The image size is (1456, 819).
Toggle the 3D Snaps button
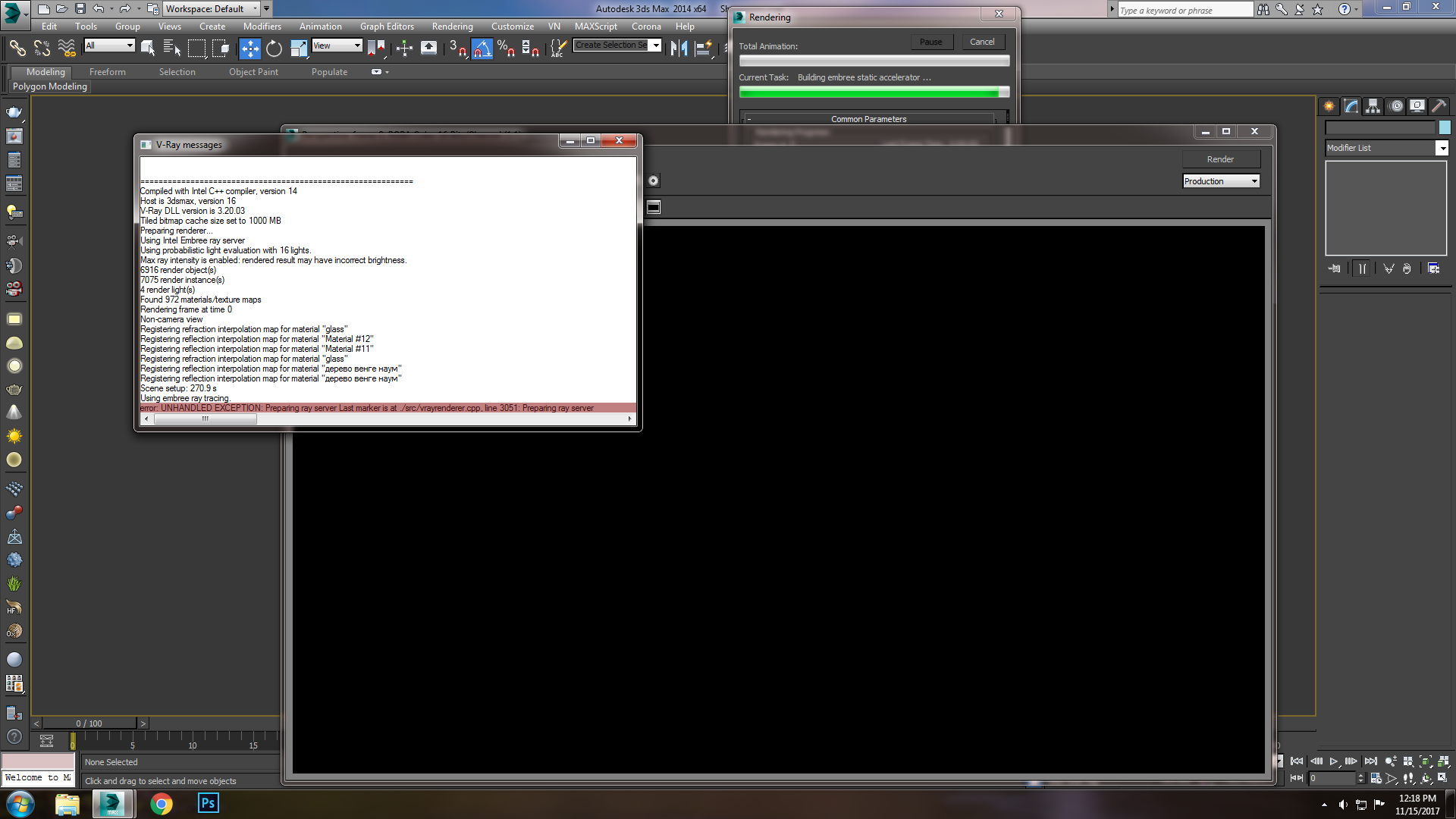pyautogui.click(x=457, y=49)
